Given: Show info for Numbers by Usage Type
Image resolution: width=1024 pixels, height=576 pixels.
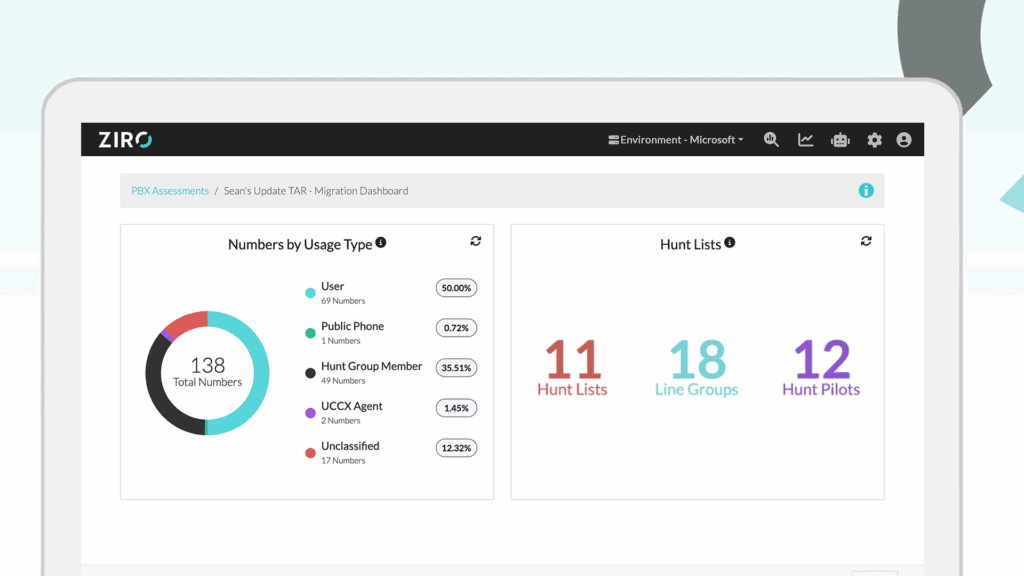Looking at the screenshot, I should point(381,243).
